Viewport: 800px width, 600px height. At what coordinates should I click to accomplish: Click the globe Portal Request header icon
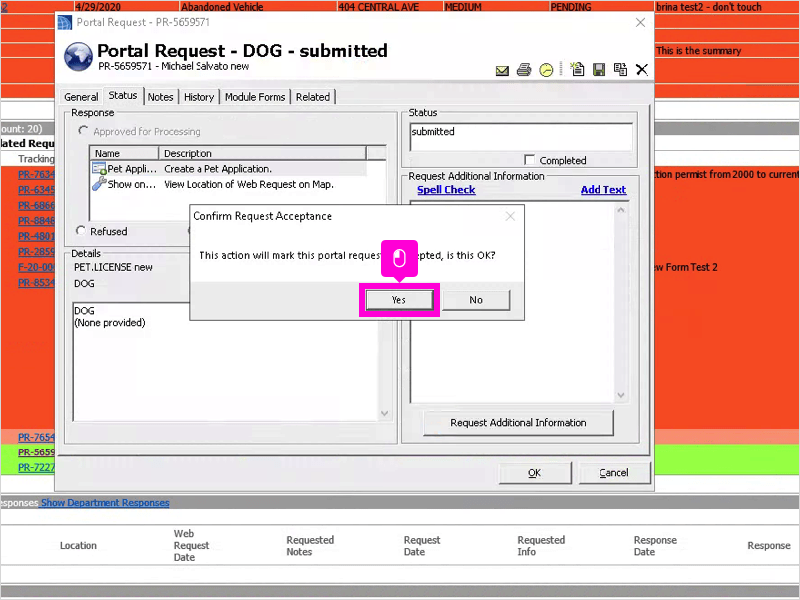coord(78,57)
